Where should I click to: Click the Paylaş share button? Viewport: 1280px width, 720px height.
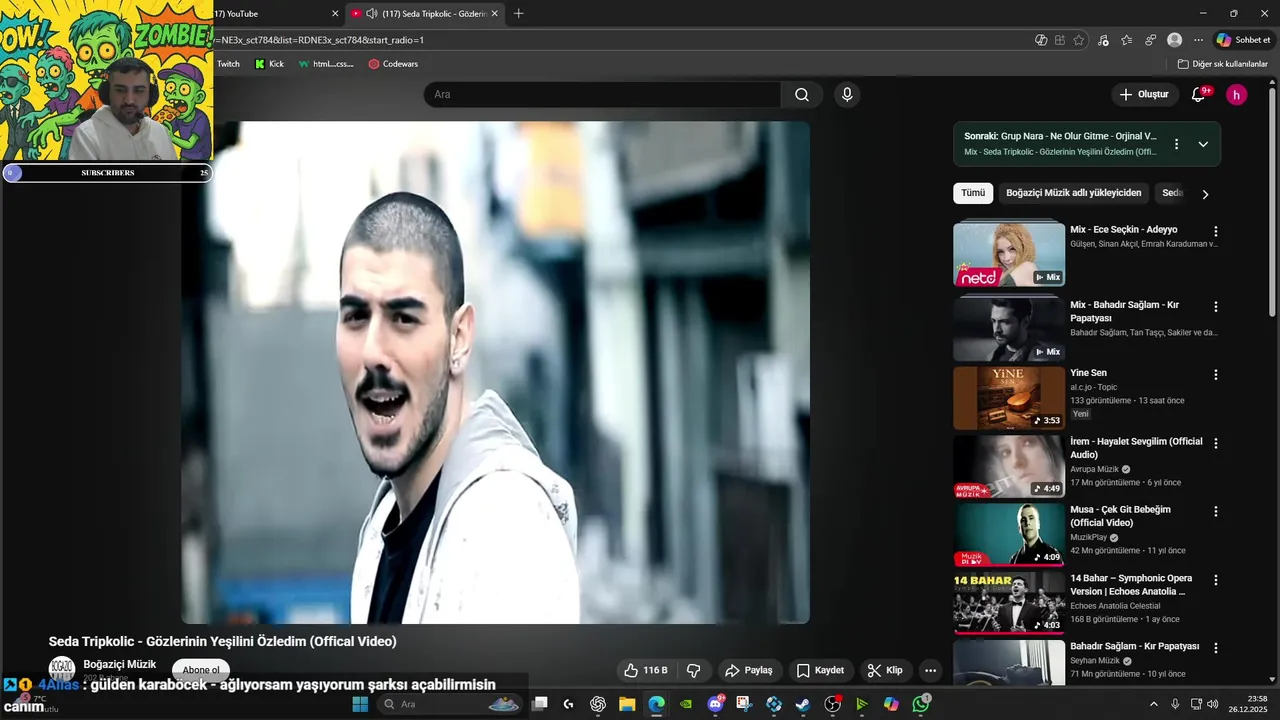pos(749,670)
